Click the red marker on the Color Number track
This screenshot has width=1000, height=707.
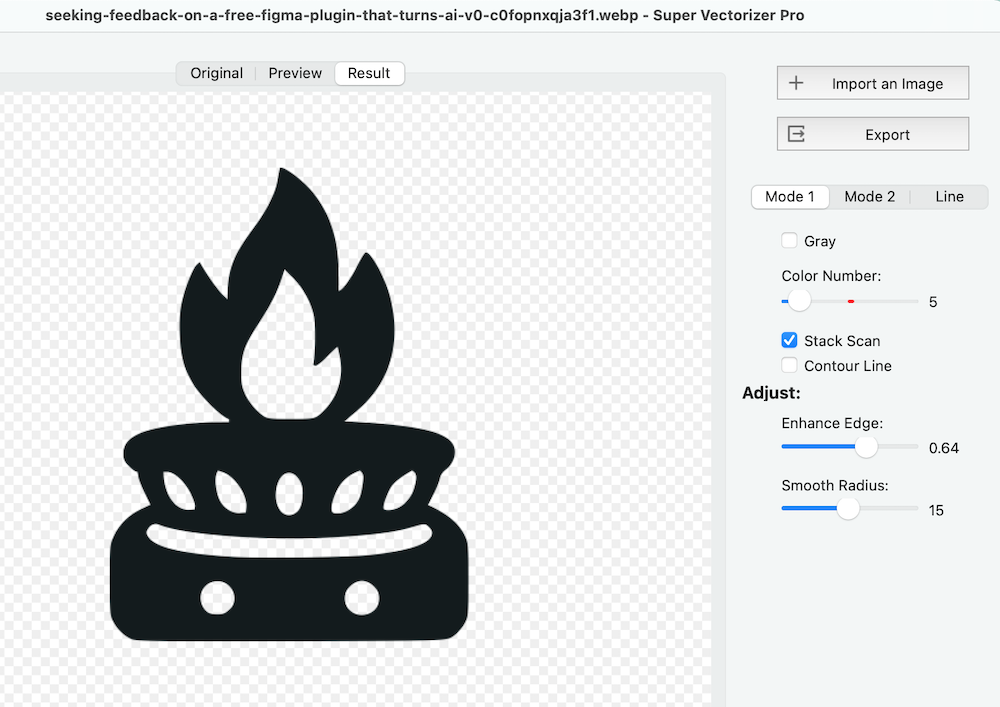pyautogui.click(x=851, y=300)
